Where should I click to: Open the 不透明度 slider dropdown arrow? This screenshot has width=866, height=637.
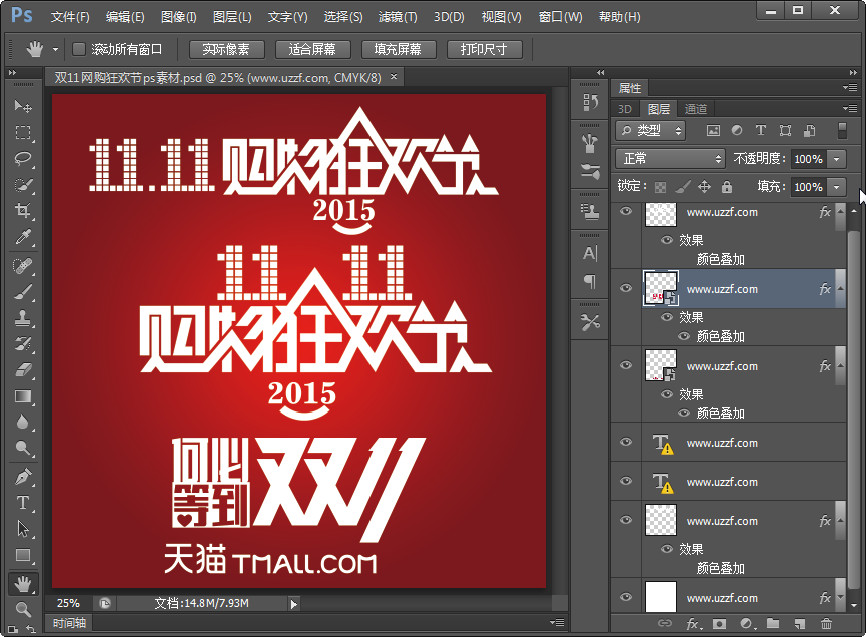point(837,159)
